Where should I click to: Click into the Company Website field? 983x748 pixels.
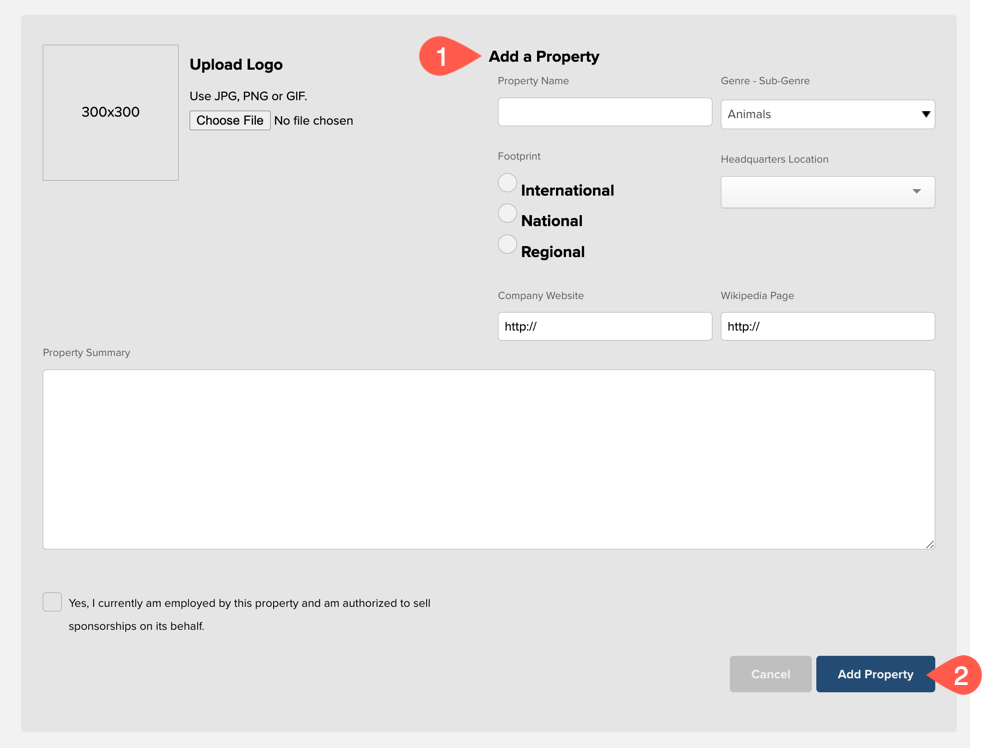coord(604,326)
